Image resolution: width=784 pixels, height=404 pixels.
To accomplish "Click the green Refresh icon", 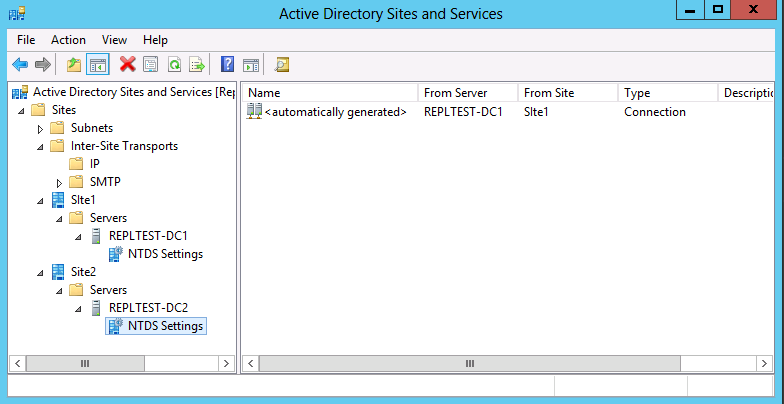I will [x=174, y=64].
